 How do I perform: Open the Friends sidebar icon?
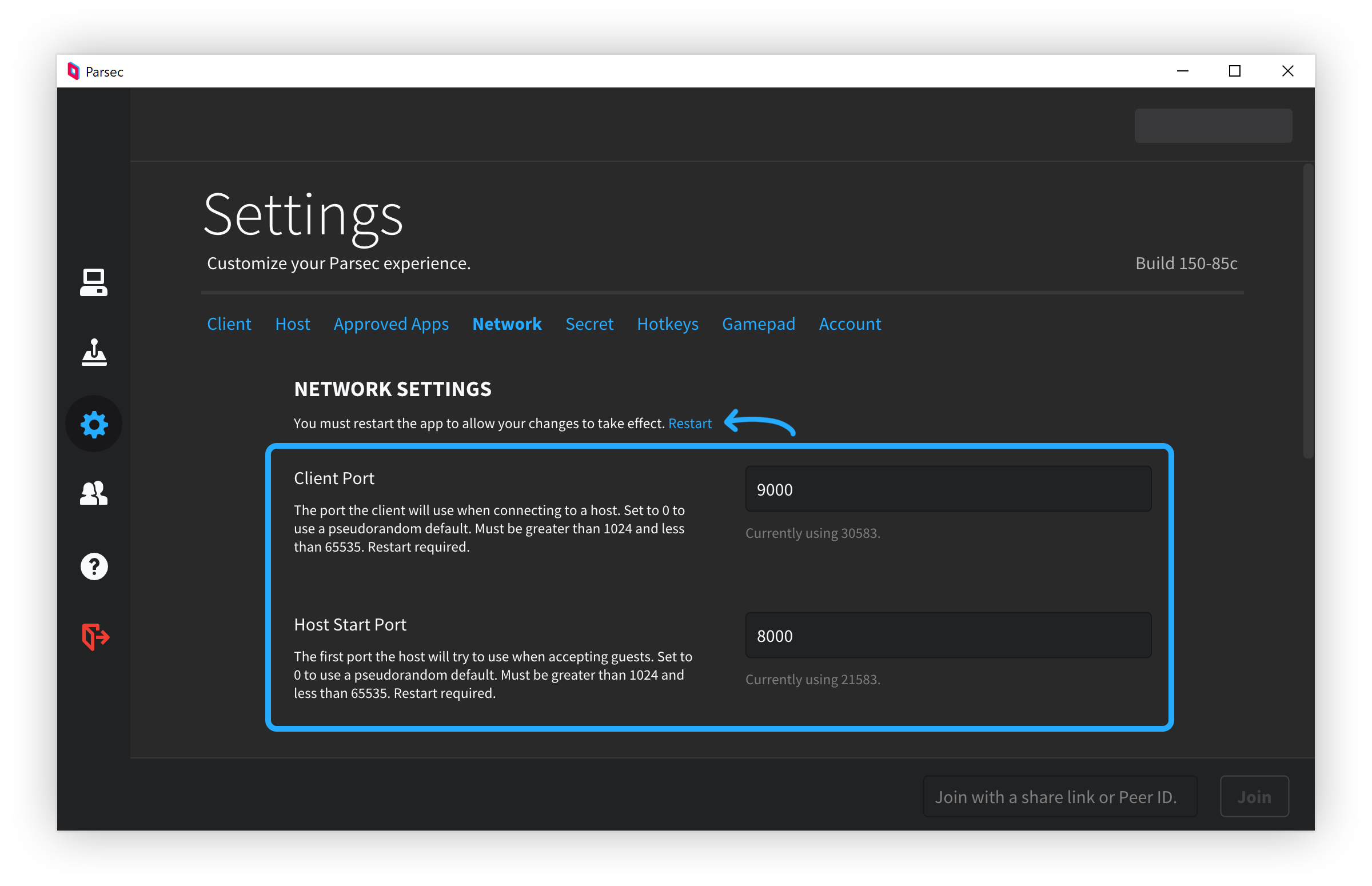[x=94, y=493]
